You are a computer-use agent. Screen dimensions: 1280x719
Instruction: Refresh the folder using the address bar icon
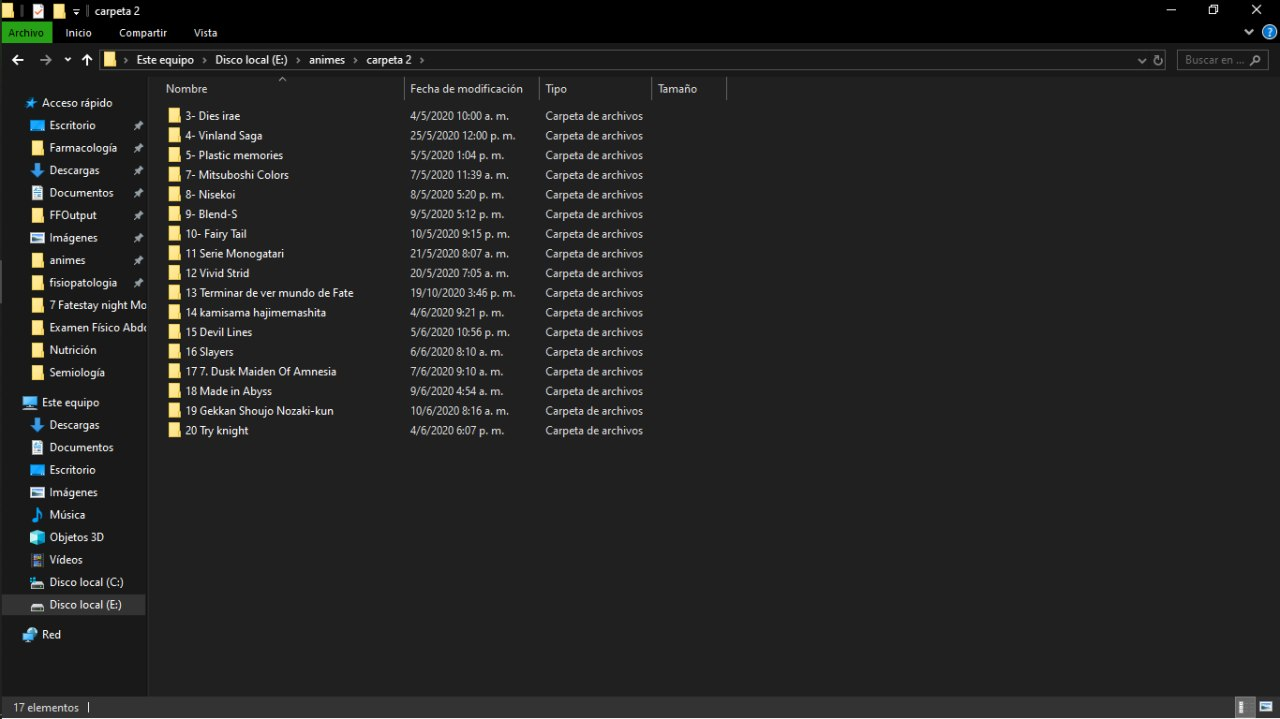(x=1158, y=60)
